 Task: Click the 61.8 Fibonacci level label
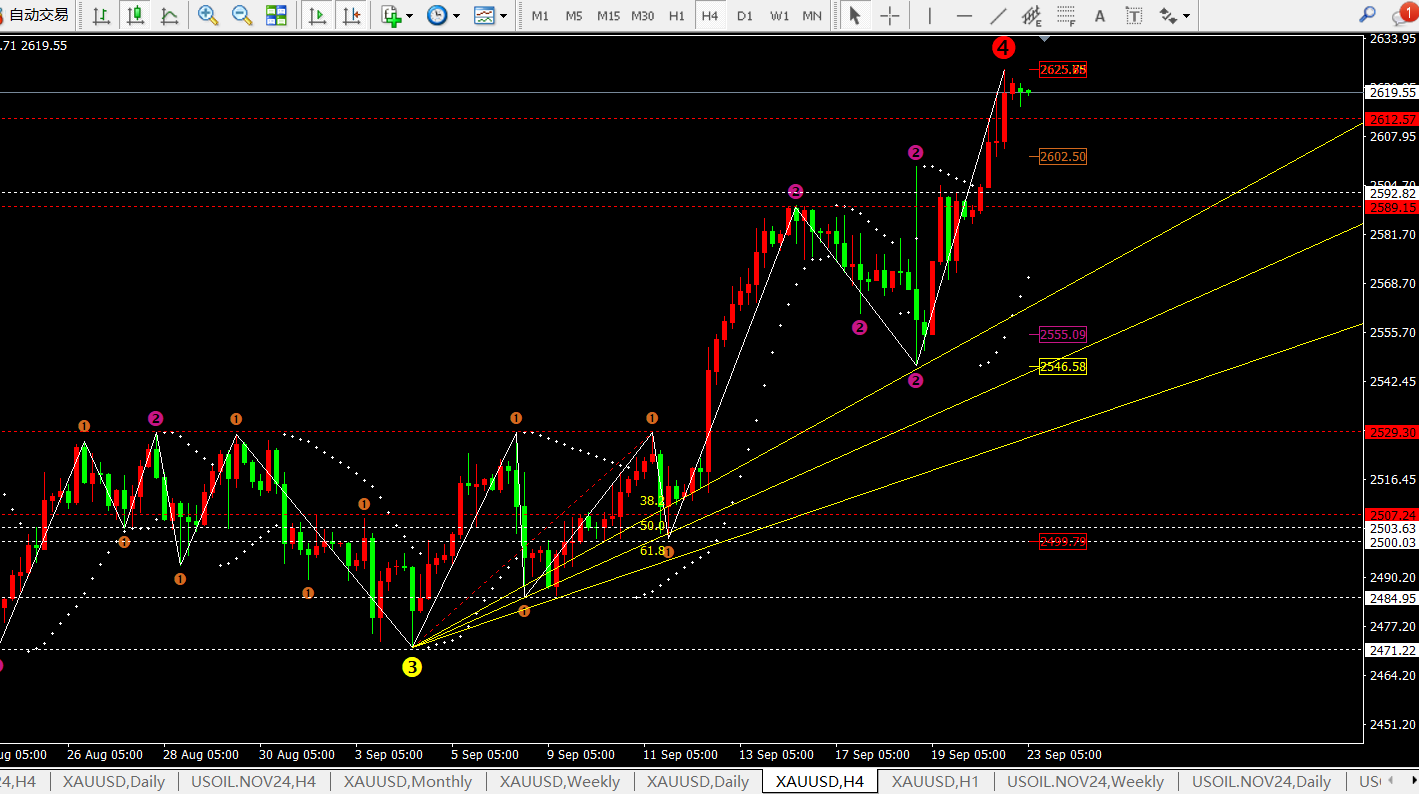652,550
